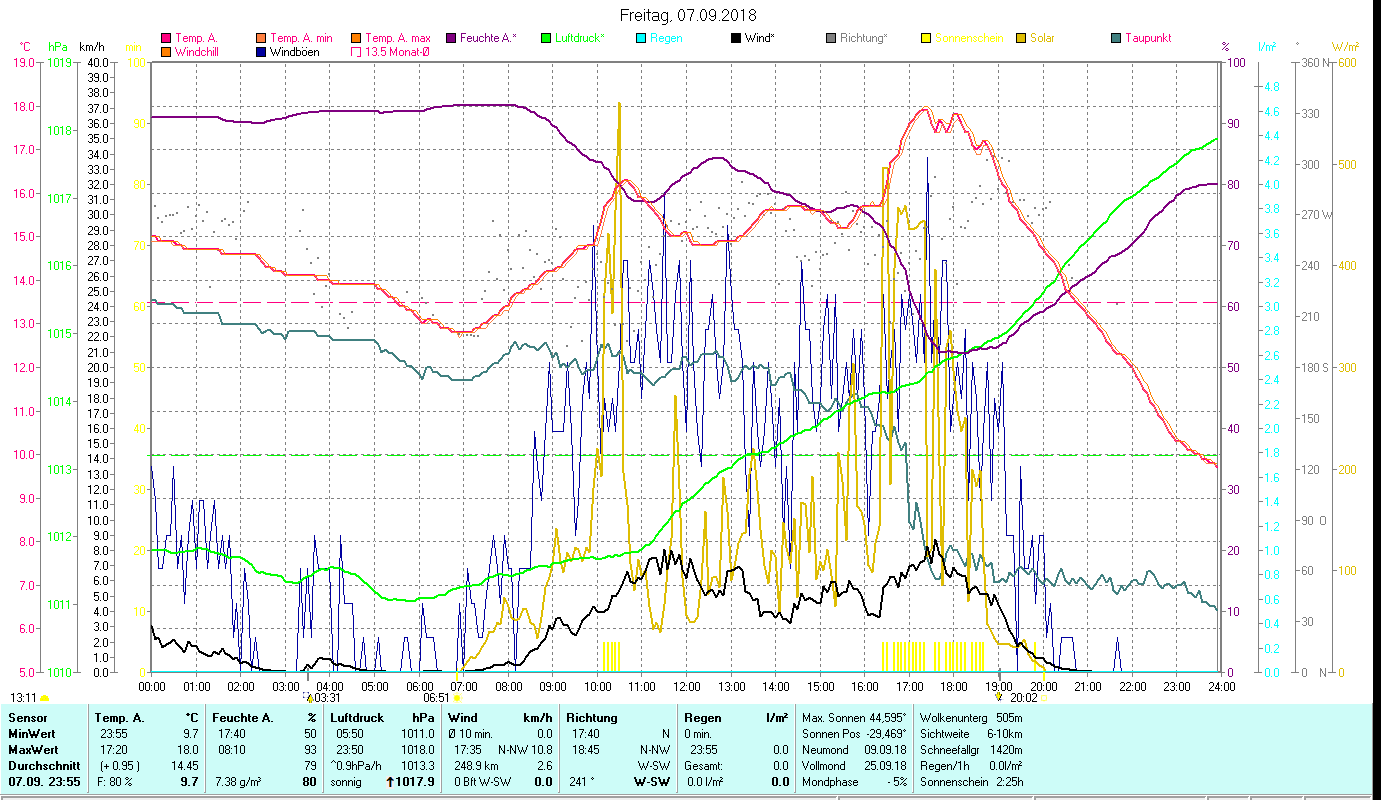1381x800 pixels.
Task: Click the gold Solar legend swatch
Action: tap(1021, 38)
